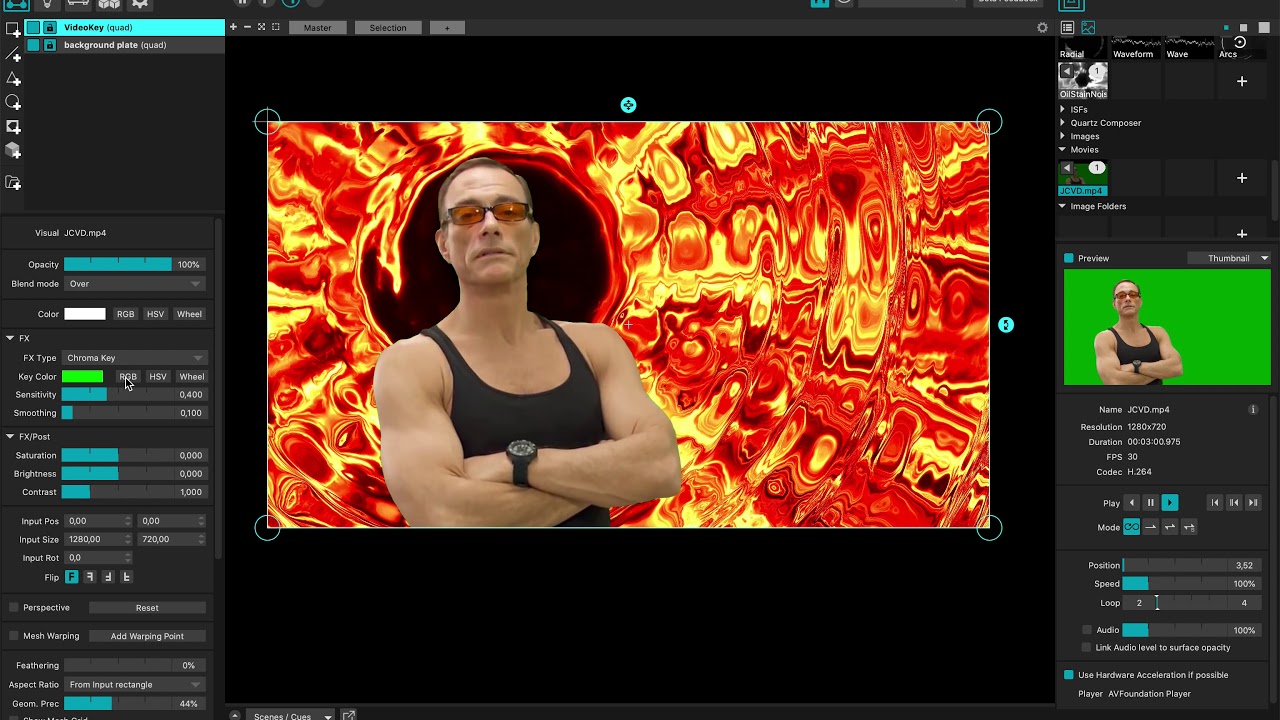1280x720 pixels.
Task: Play the movie backward
Action: click(x=1132, y=503)
